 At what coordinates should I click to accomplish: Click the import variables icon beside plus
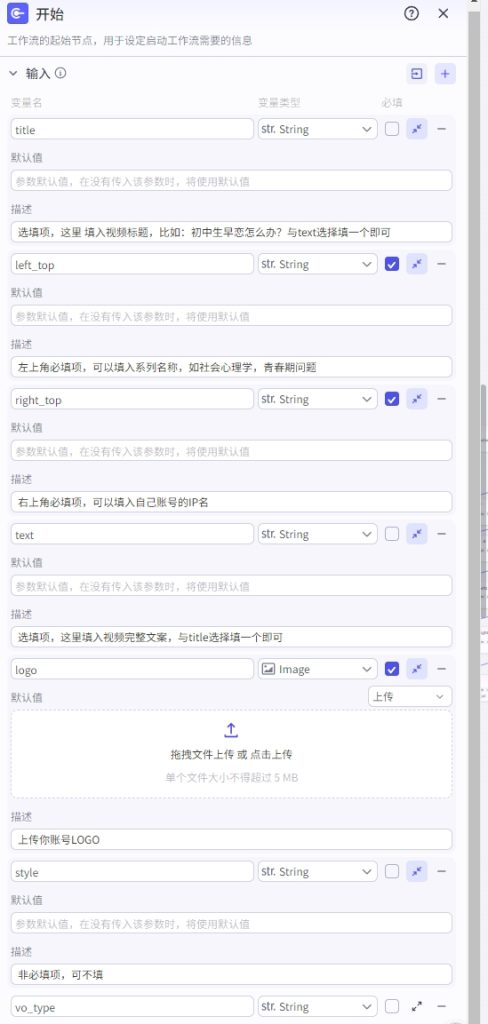coord(417,74)
